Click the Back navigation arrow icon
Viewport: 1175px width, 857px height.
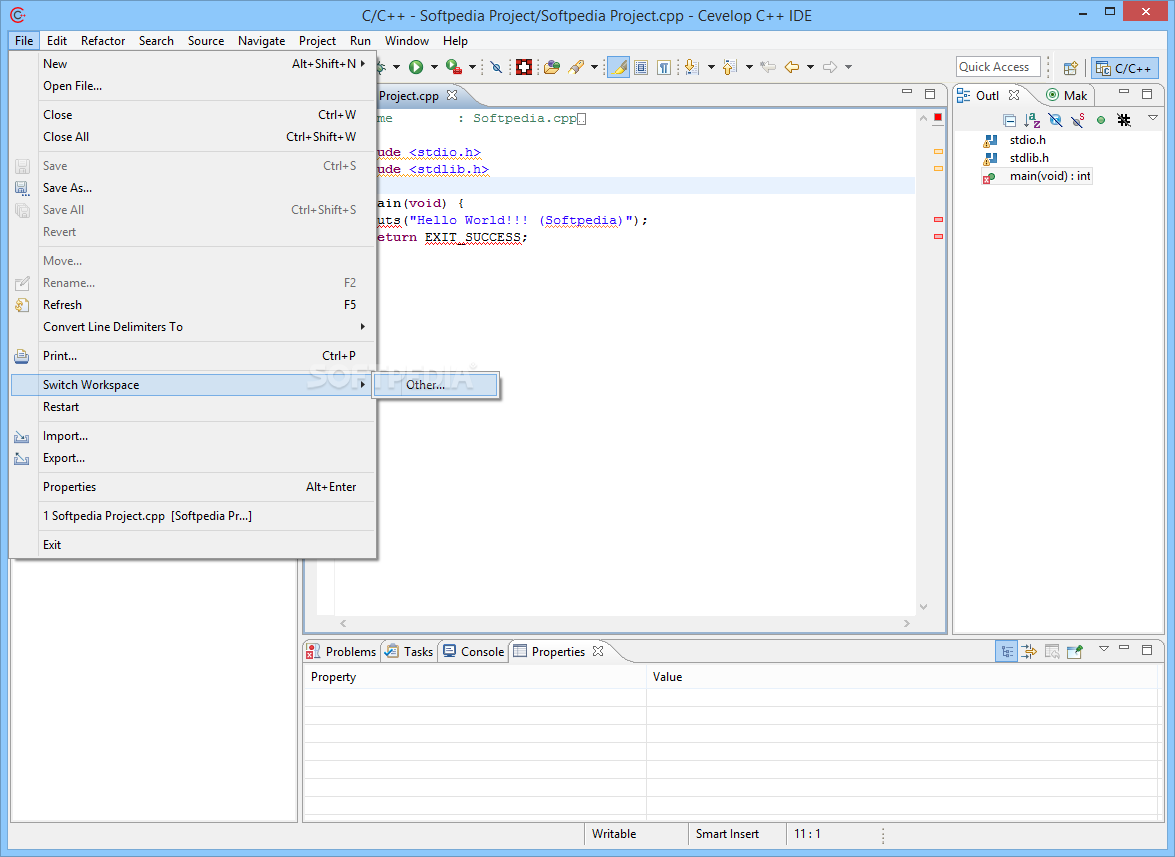[x=792, y=67]
